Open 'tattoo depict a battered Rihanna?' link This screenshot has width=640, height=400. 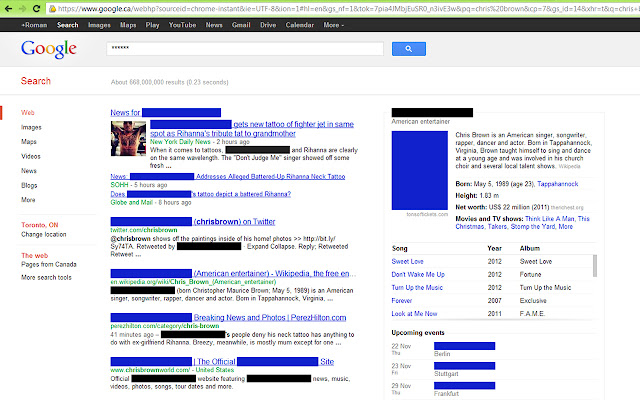tap(200, 194)
